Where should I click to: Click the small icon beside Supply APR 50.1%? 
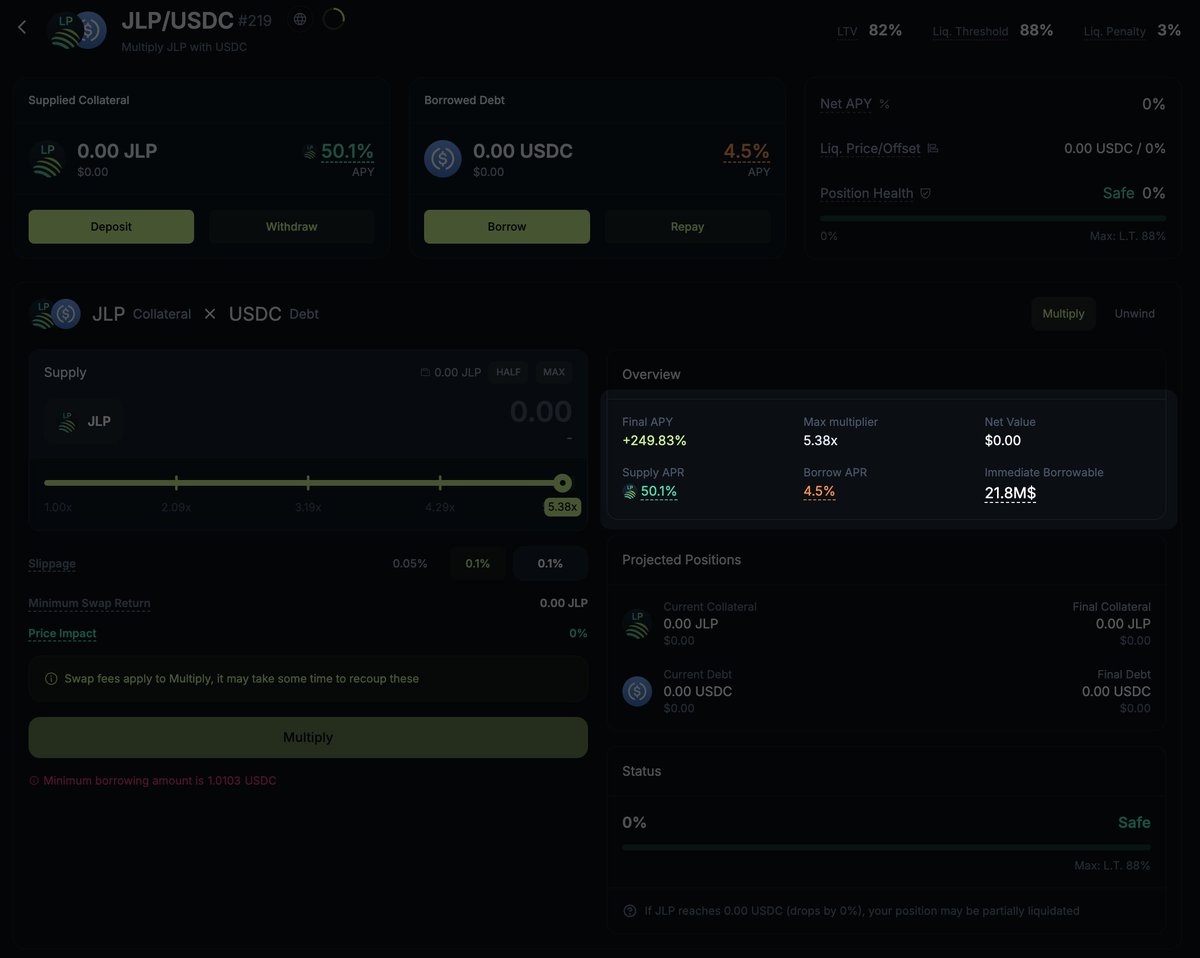click(x=630, y=491)
